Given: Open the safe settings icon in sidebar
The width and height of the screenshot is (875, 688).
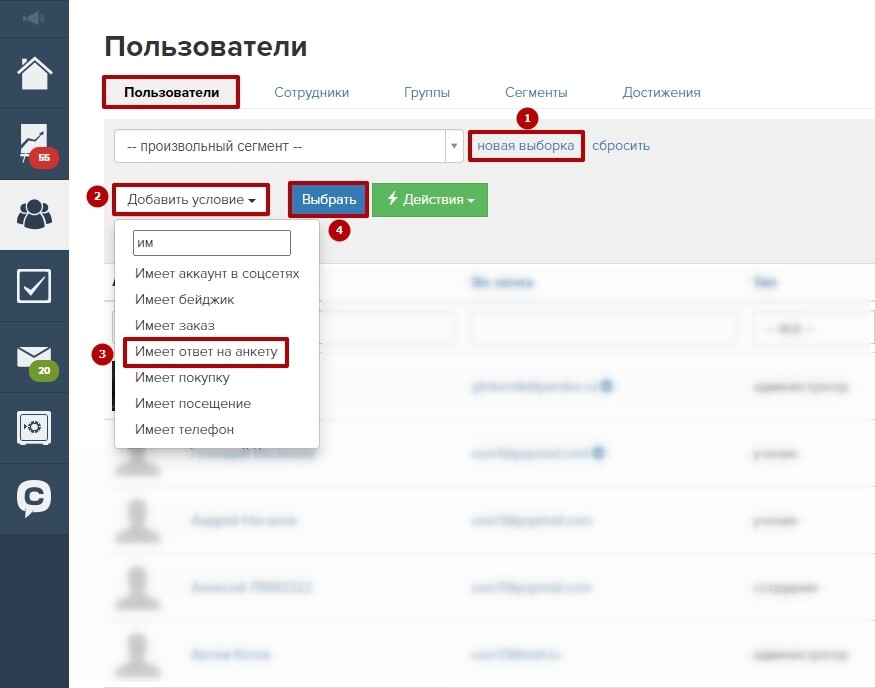Looking at the screenshot, I should [34, 428].
